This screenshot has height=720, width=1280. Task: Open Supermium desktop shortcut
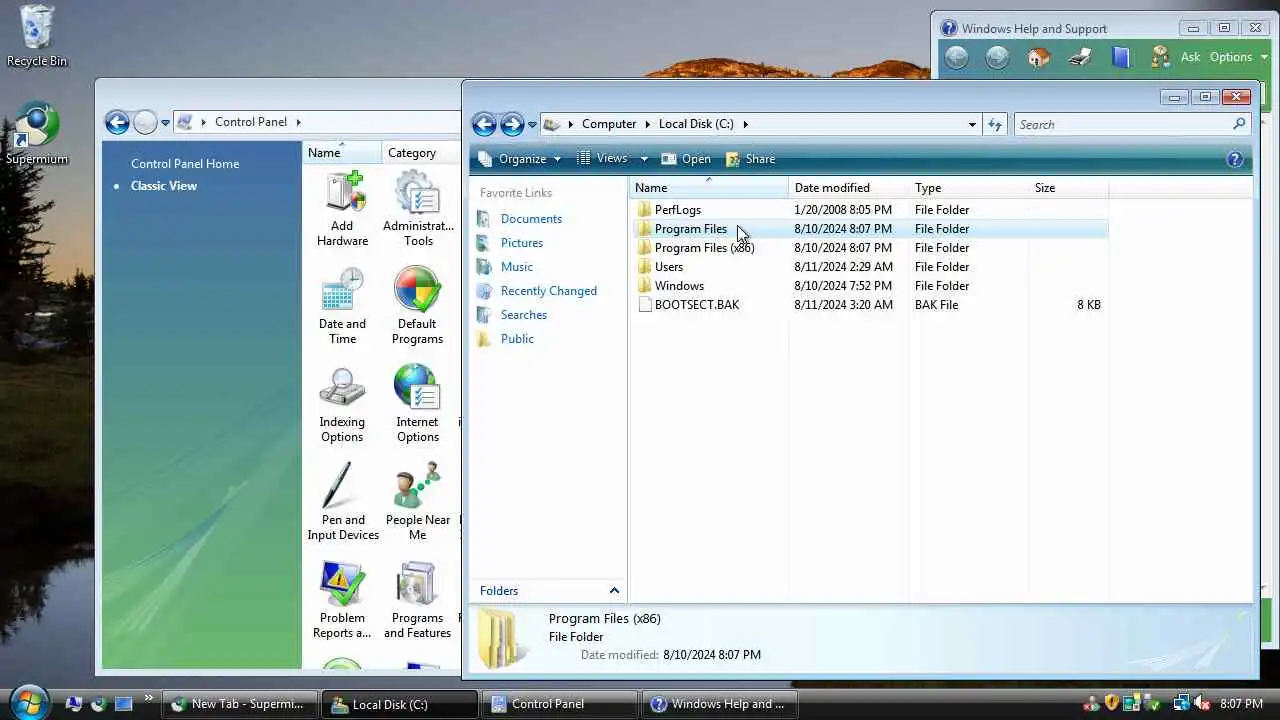[x=37, y=134]
